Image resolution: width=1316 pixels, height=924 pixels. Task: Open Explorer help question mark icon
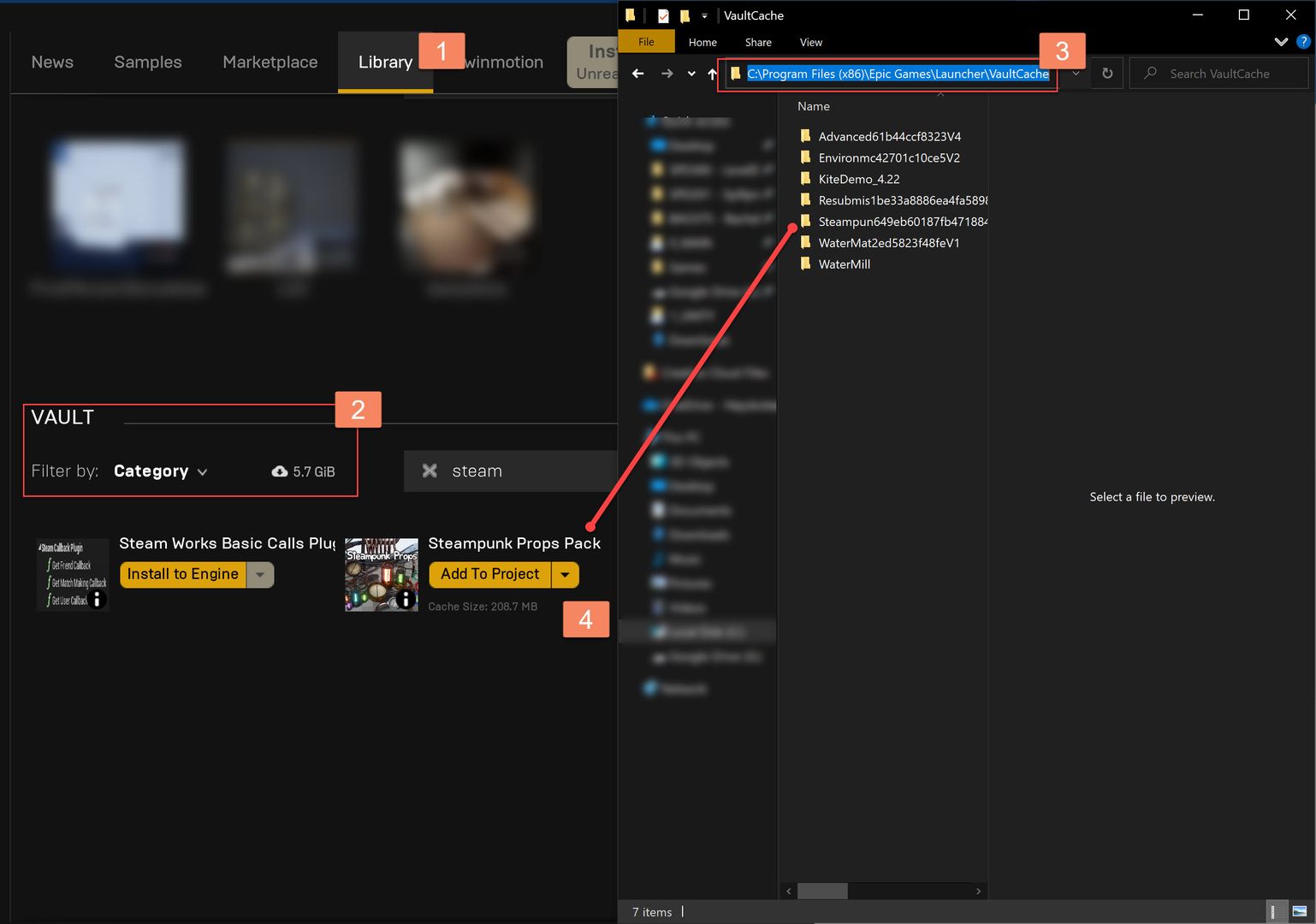pyautogui.click(x=1304, y=41)
